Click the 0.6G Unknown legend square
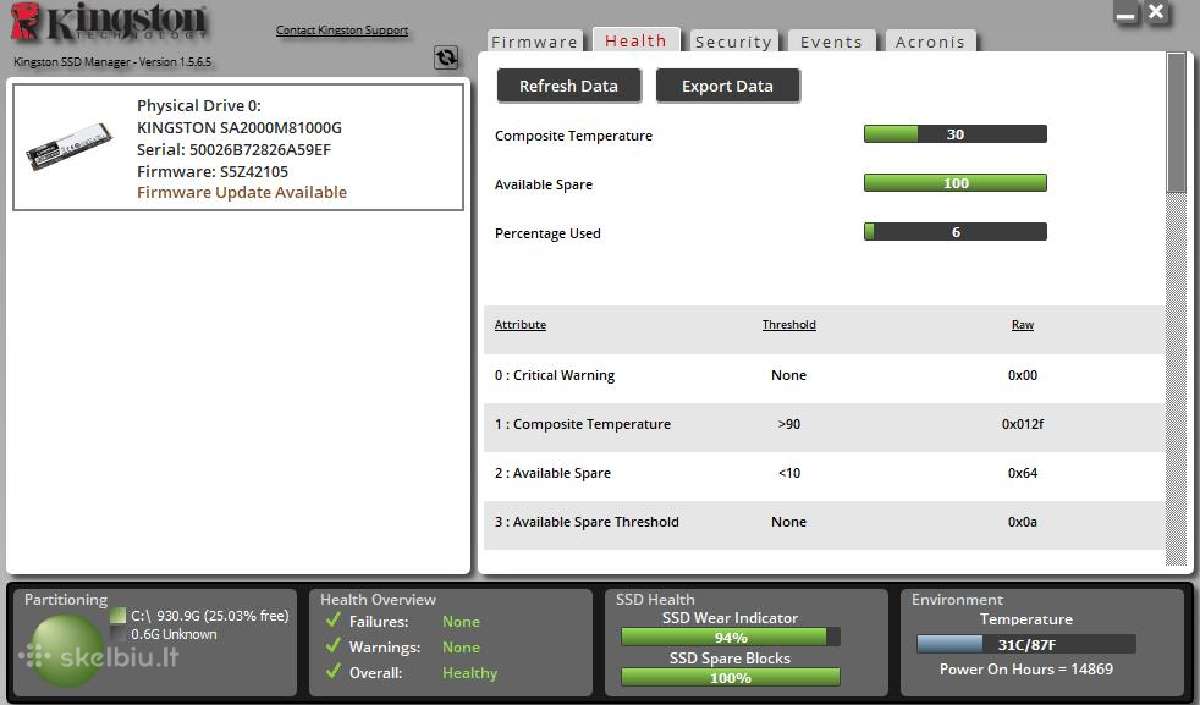1200x705 pixels. (118, 634)
